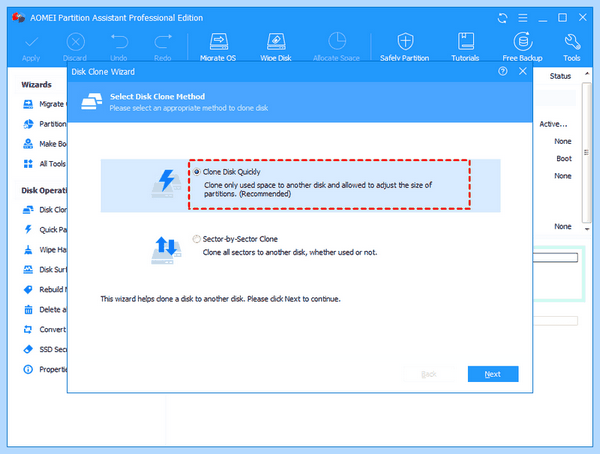The image size is (600, 454).
Task: Open All Tools in the sidebar
Action: [x=44, y=164]
